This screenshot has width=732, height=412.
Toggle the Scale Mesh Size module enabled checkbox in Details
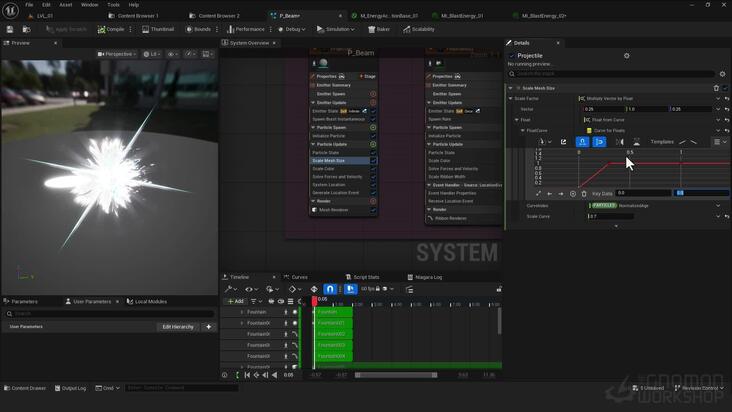[x=725, y=88]
